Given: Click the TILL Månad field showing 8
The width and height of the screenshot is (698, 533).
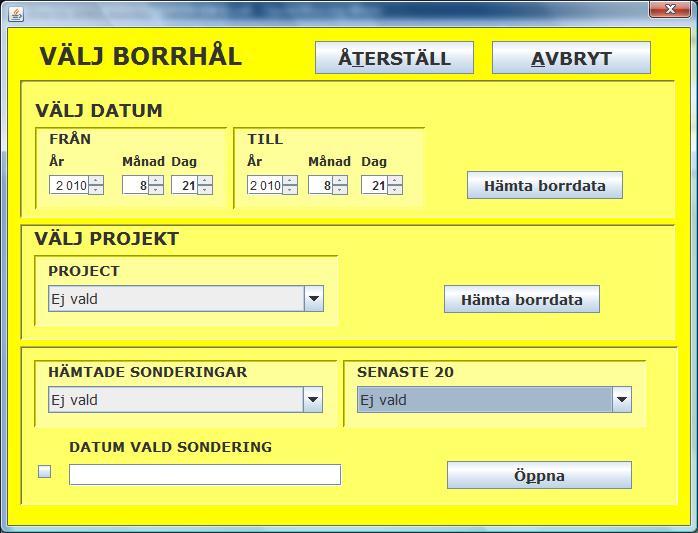Looking at the screenshot, I should 321,185.
